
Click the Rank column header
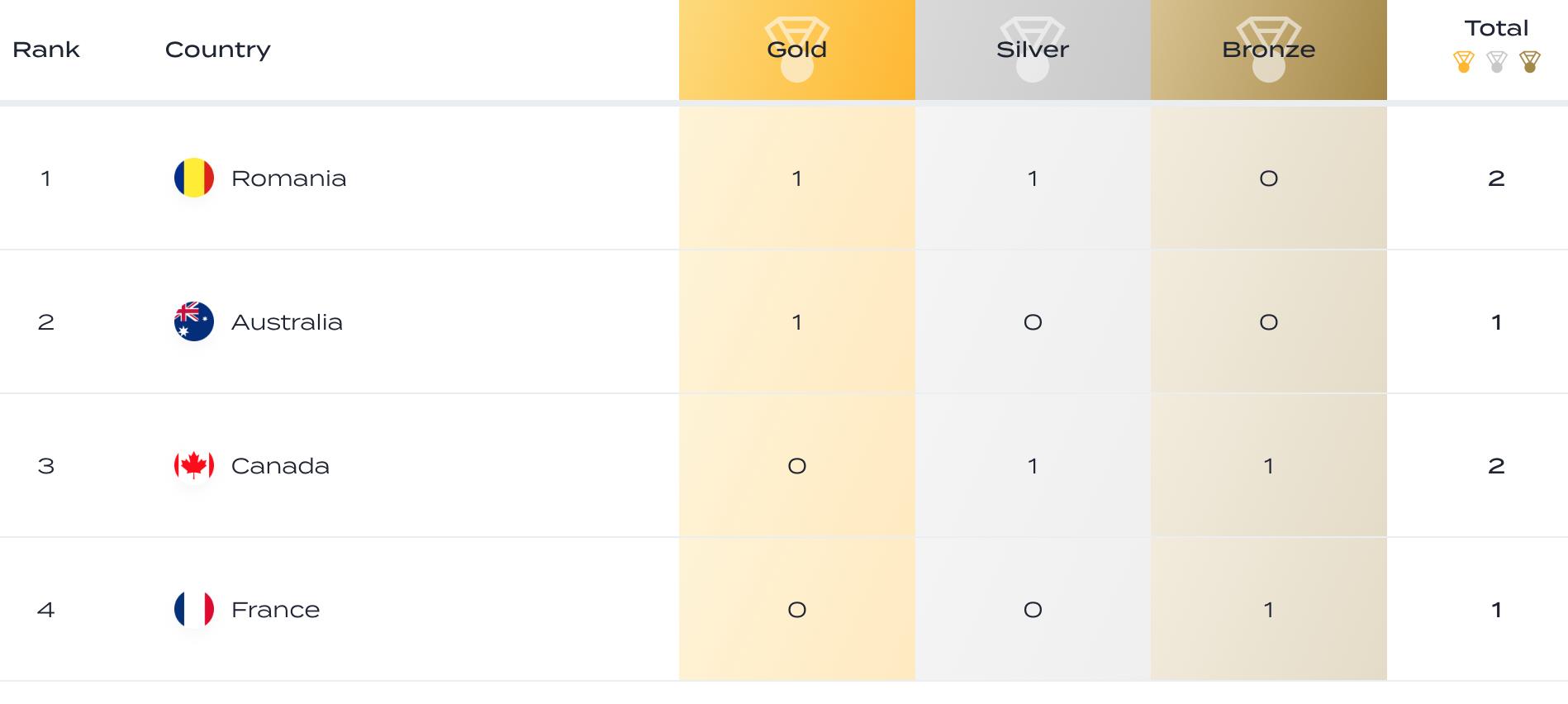46,50
